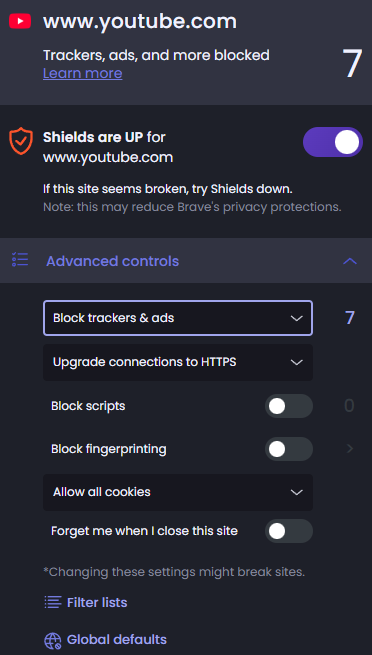The width and height of the screenshot is (372, 655).
Task: Open the Filter lists link
Action: pos(97,602)
